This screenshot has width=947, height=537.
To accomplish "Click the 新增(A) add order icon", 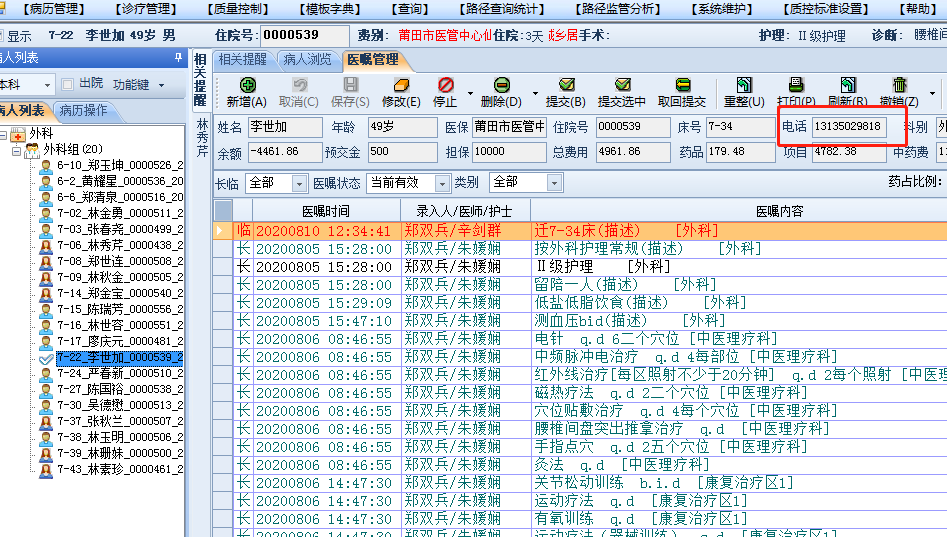I will 248,85.
